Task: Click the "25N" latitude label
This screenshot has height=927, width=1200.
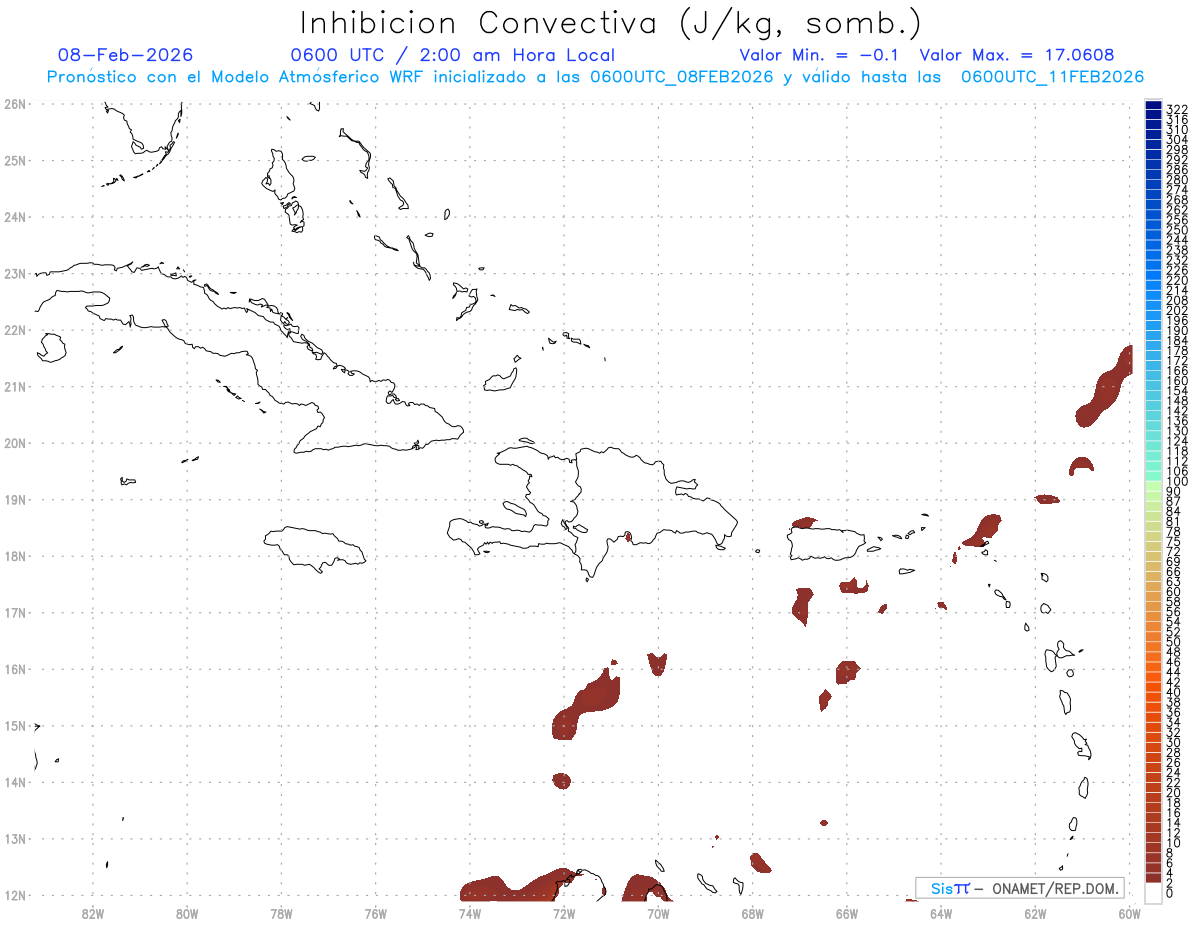Action: (x=14, y=160)
